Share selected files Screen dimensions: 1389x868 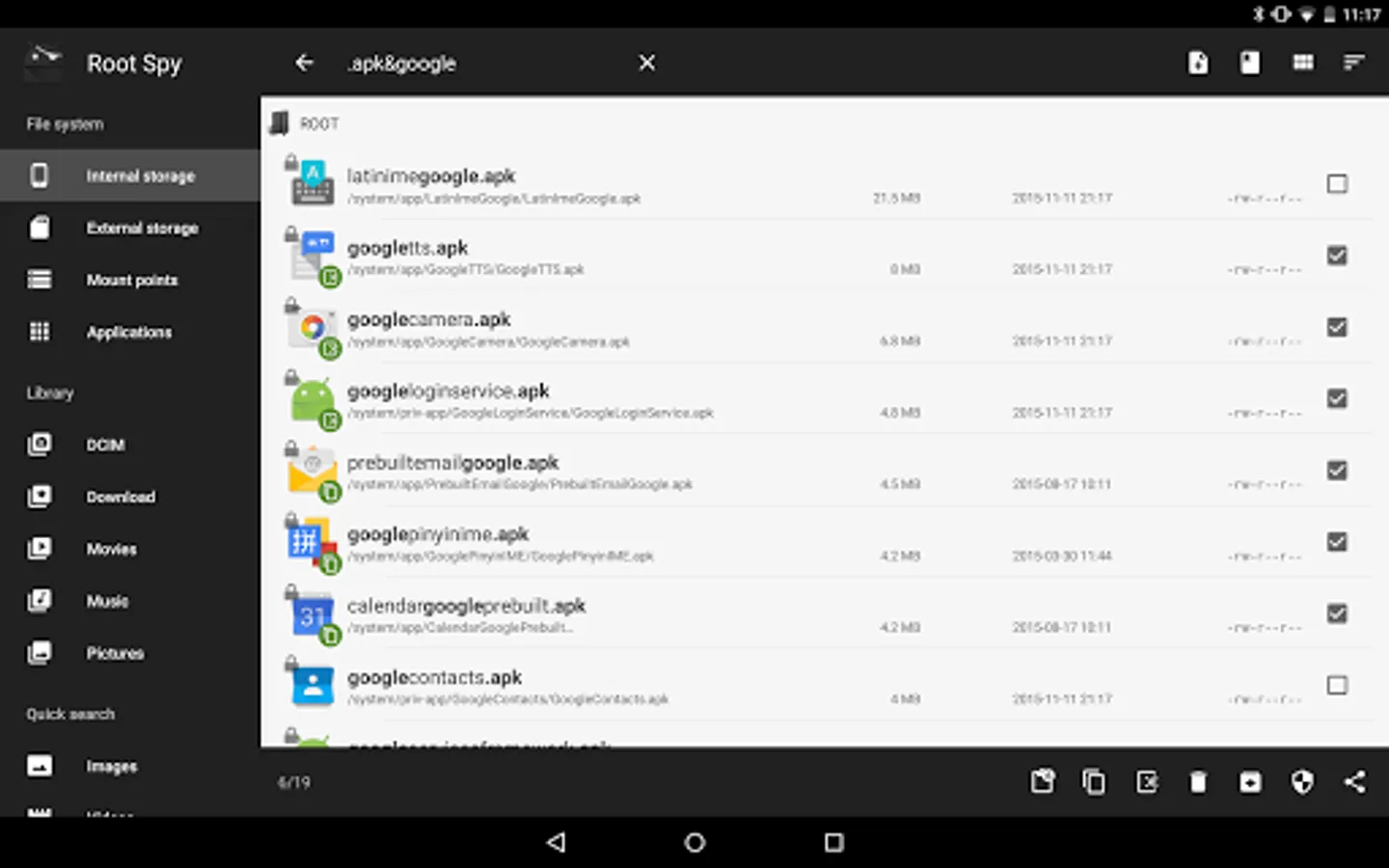pos(1354,782)
